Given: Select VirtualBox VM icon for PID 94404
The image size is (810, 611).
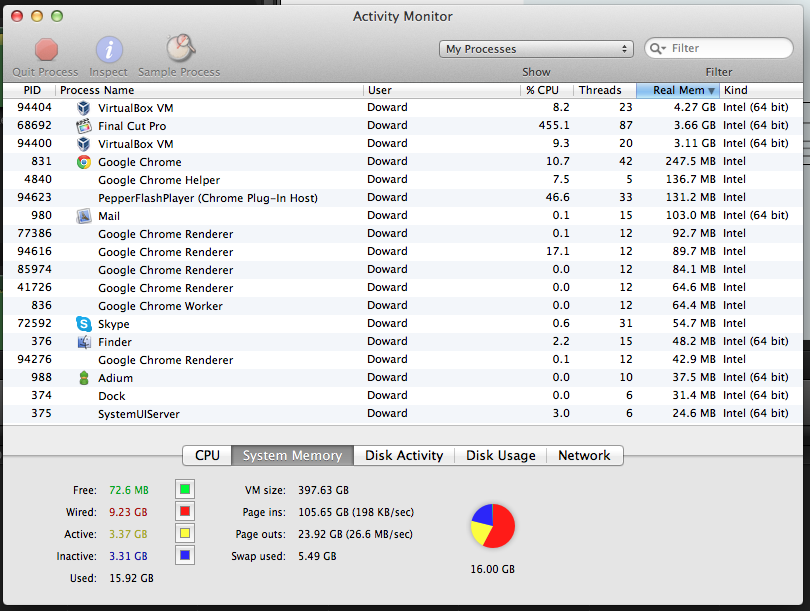Looking at the screenshot, I should click(x=83, y=108).
